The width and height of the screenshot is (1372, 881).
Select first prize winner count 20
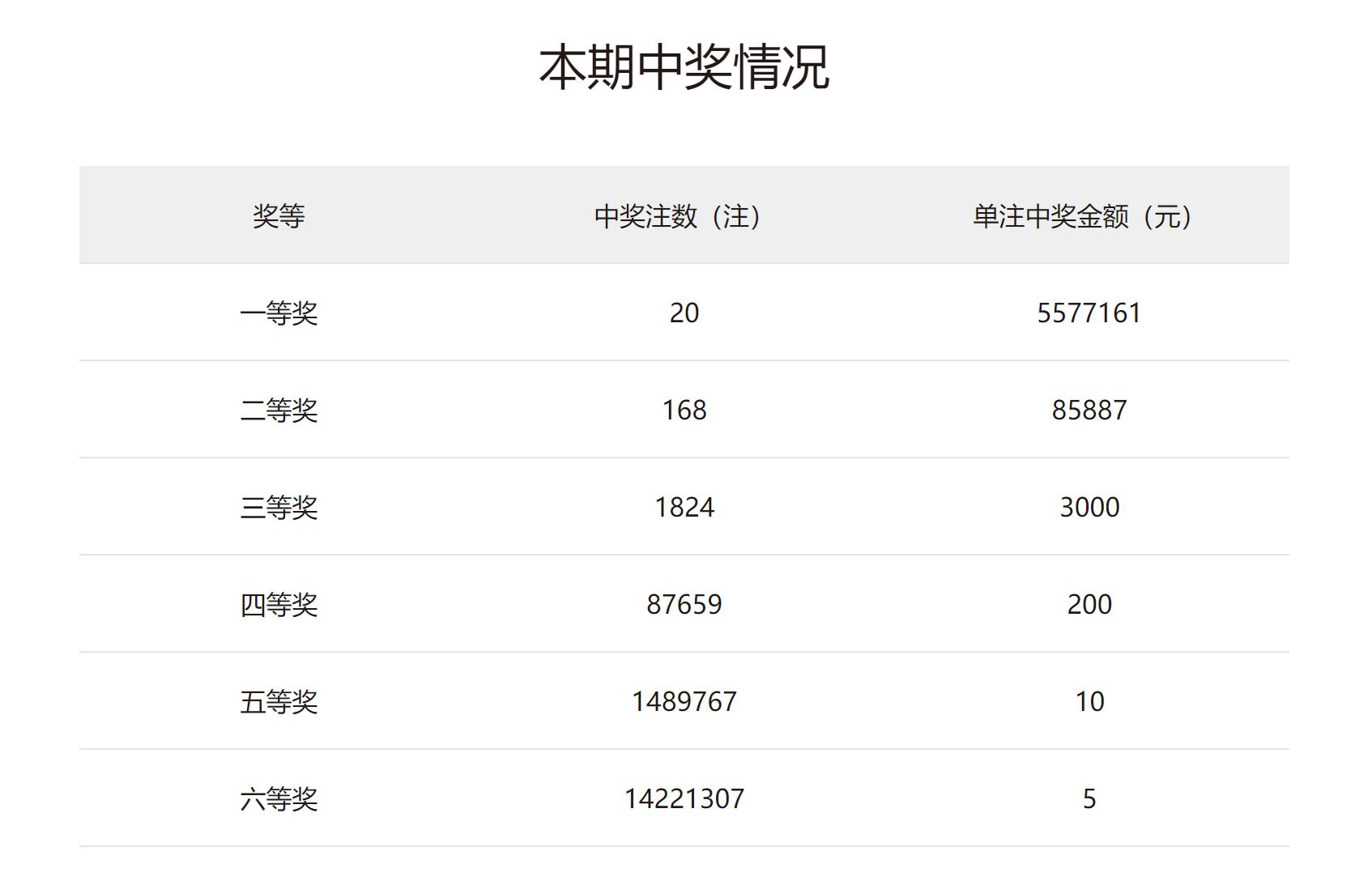[x=684, y=313]
